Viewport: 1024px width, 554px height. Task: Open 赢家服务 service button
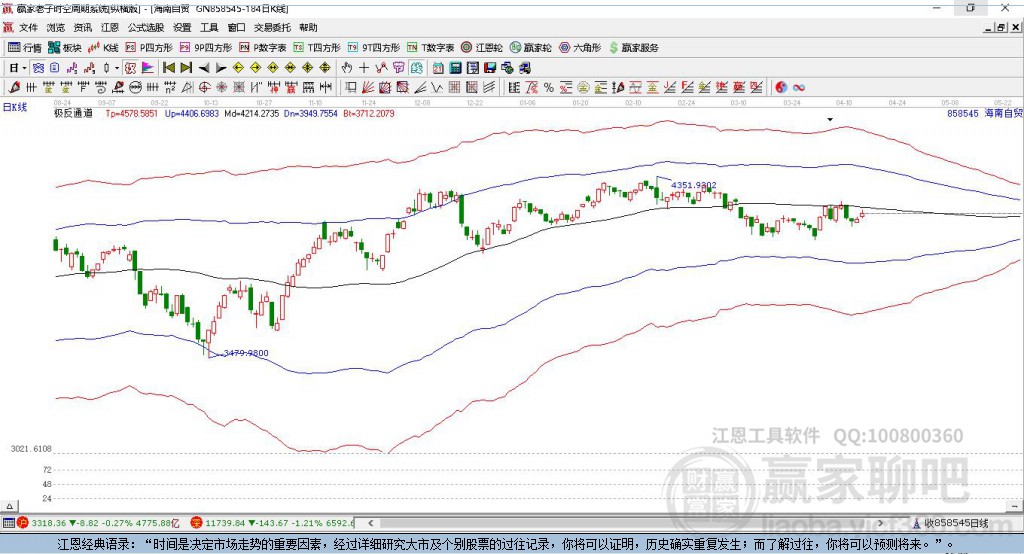pos(633,48)
